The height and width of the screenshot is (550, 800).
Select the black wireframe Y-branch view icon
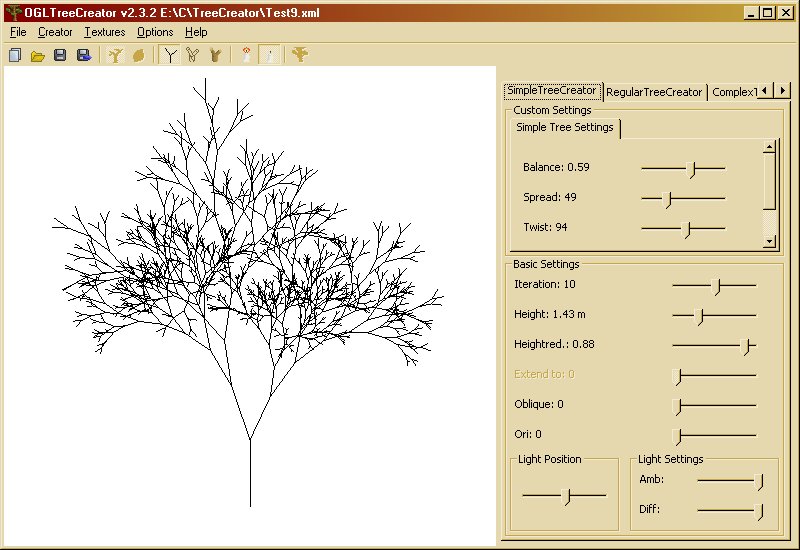[x=171, y=55]
